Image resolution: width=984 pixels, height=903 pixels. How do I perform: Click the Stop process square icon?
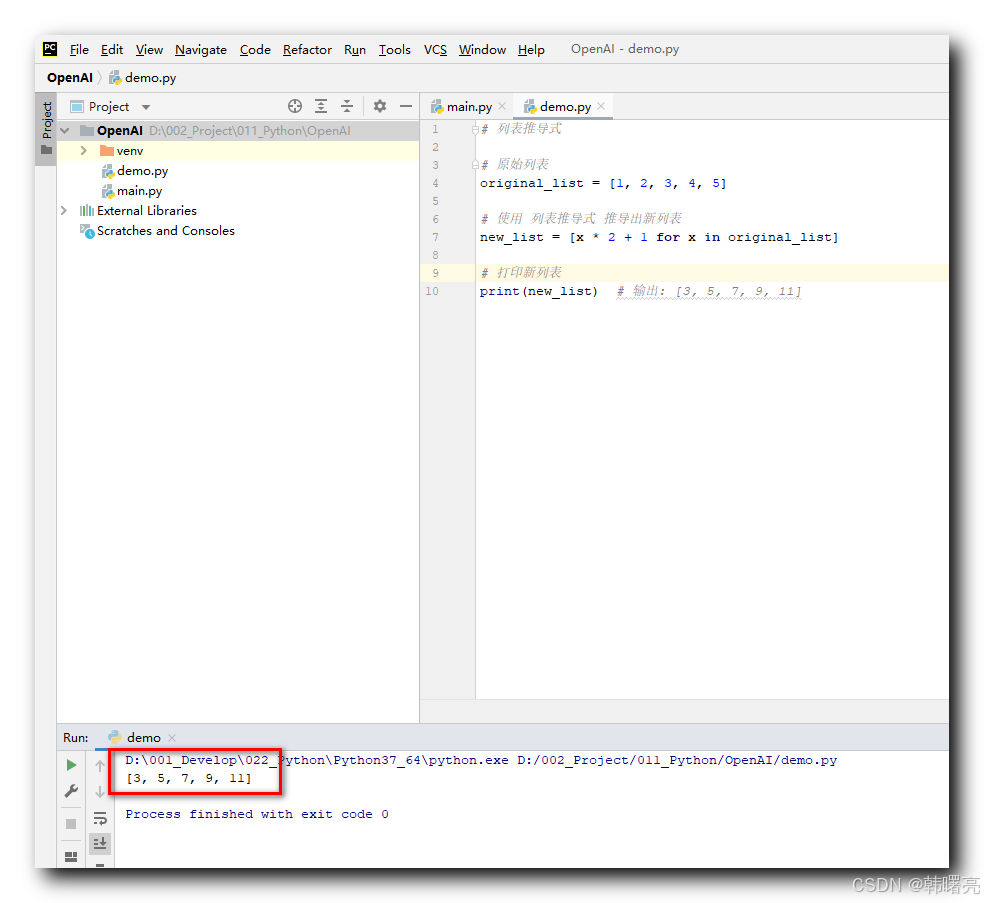pyautogui.click(x=71, y=824)
